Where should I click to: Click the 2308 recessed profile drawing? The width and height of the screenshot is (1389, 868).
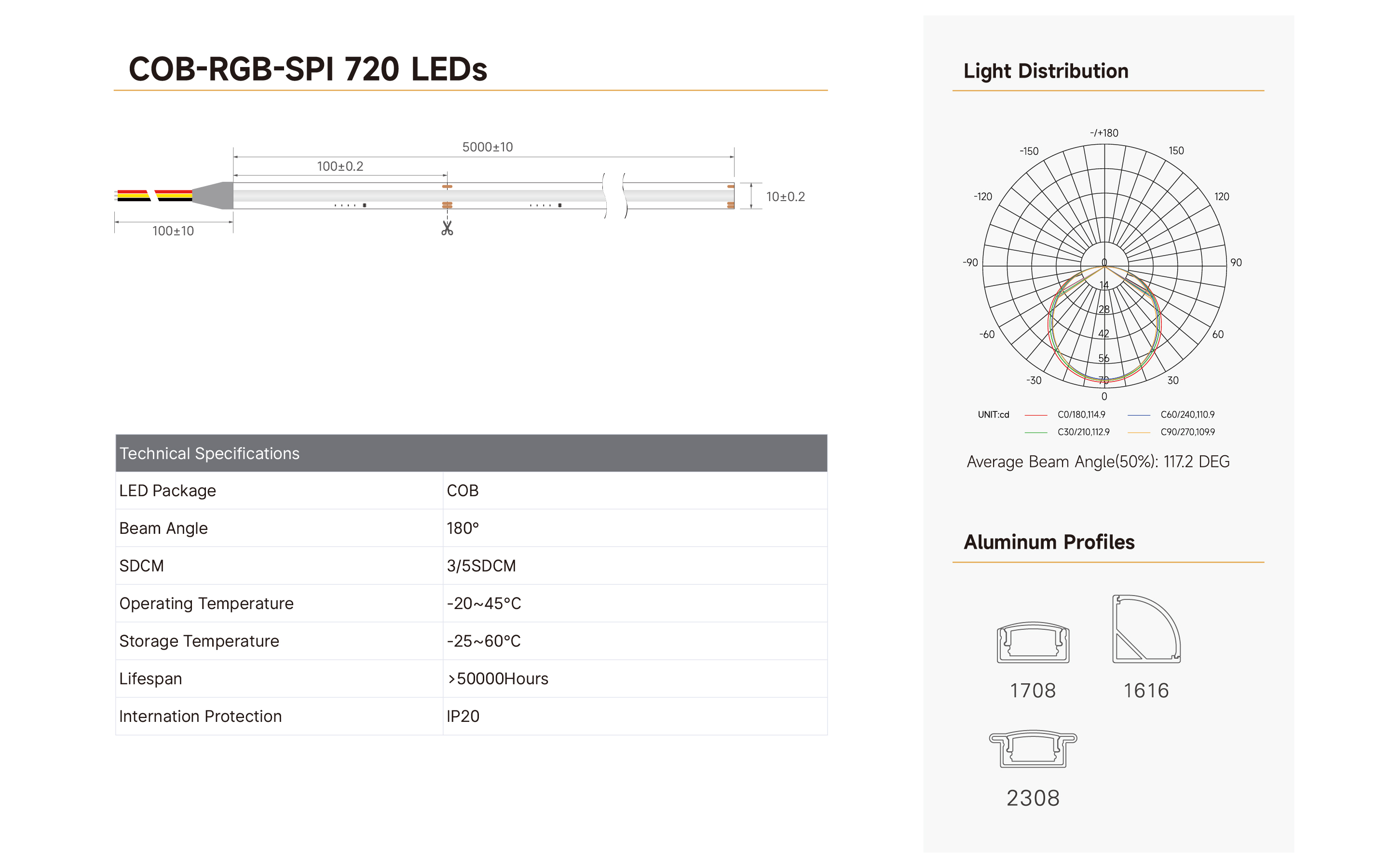(1033, 748)
